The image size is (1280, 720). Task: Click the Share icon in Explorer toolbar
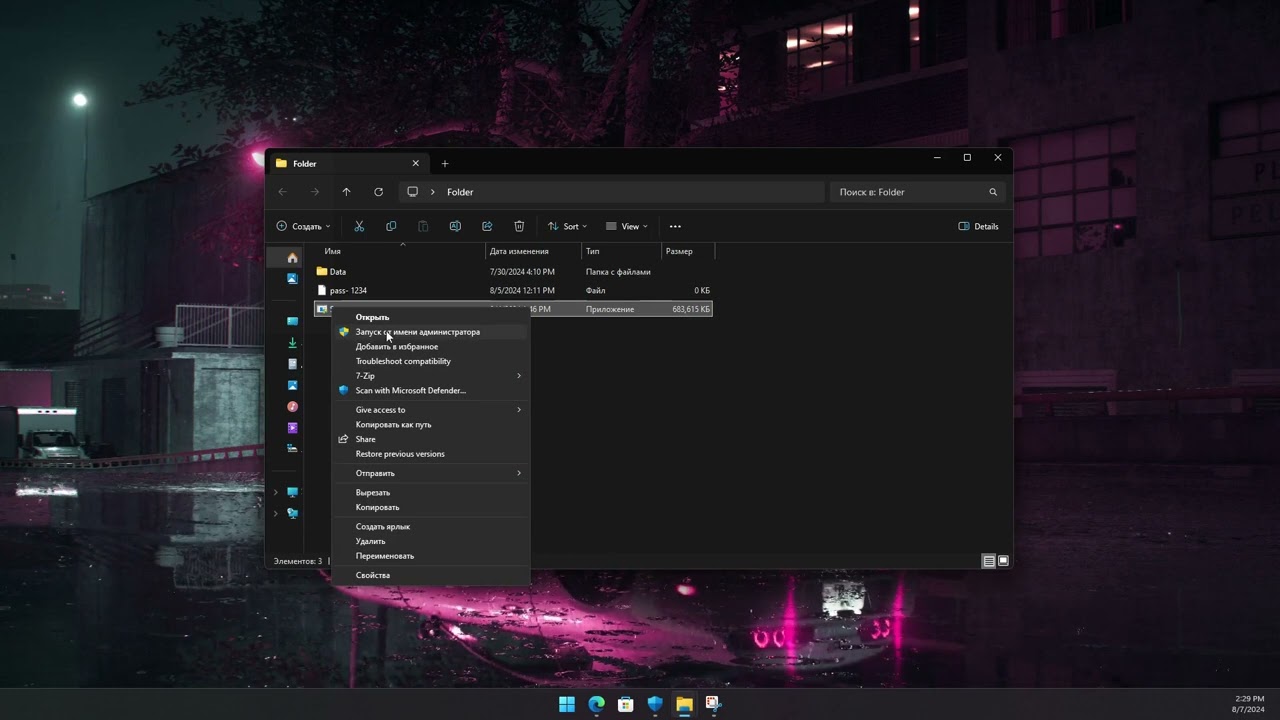487,226
